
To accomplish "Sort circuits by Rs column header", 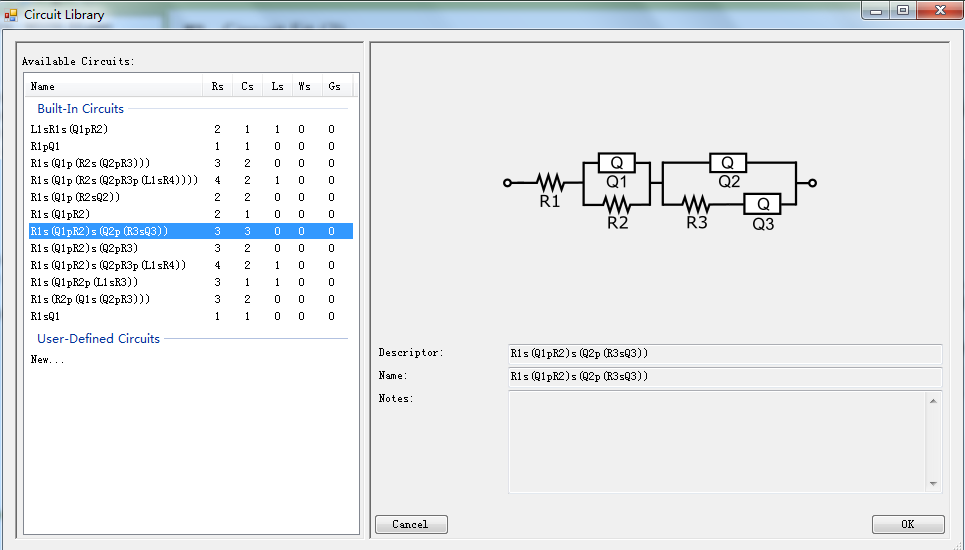I will pyautogui.click(x=217, y=87).
